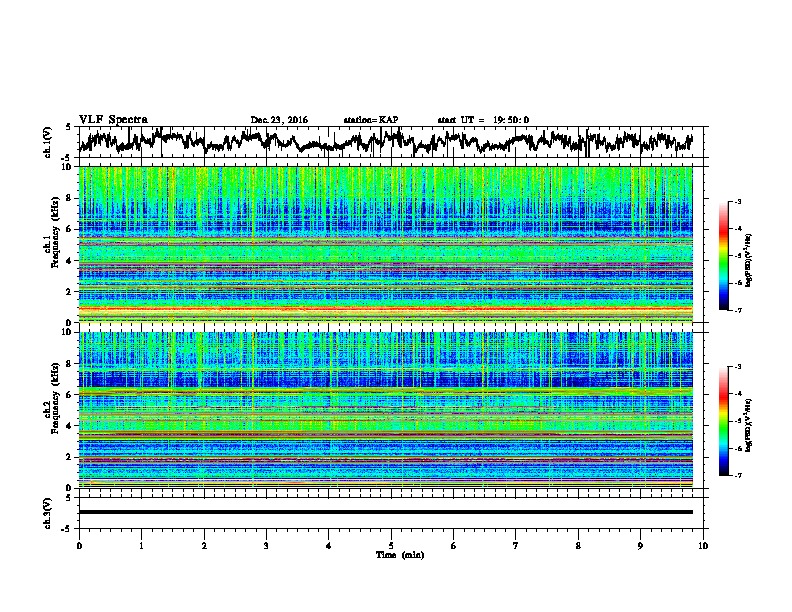This screenshot has height=612, width=792.
Task: Click time axis tick label "9"
Action: coord(640,546)
